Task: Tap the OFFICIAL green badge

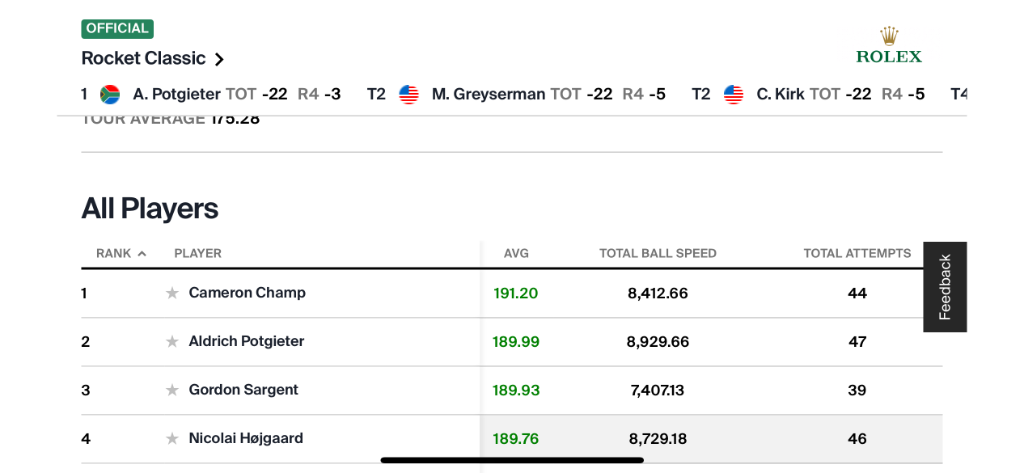Action: point(118,29)
